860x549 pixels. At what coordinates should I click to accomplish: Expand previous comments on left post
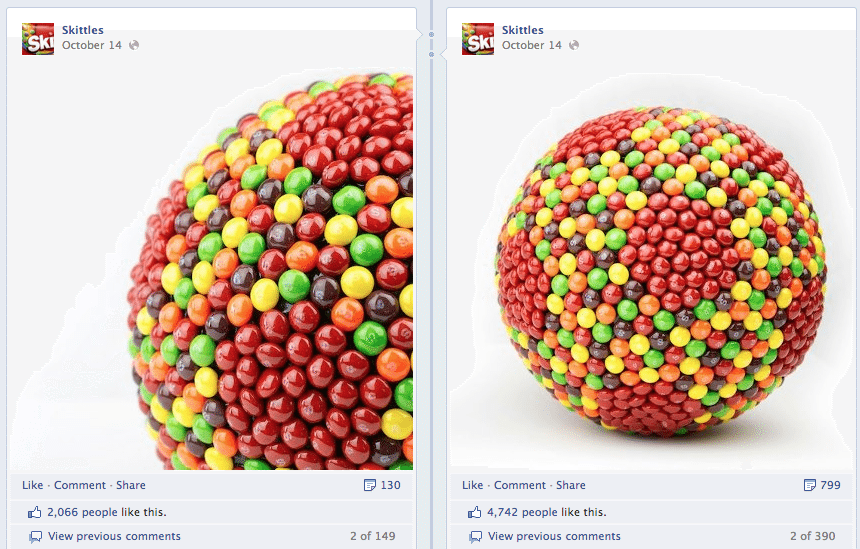114,536
